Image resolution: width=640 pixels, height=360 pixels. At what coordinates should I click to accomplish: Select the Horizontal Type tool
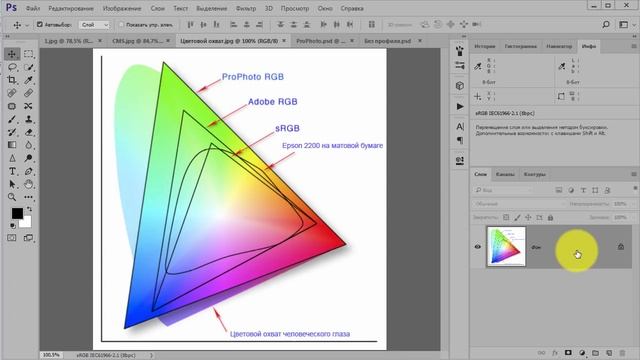coord(12,171)
